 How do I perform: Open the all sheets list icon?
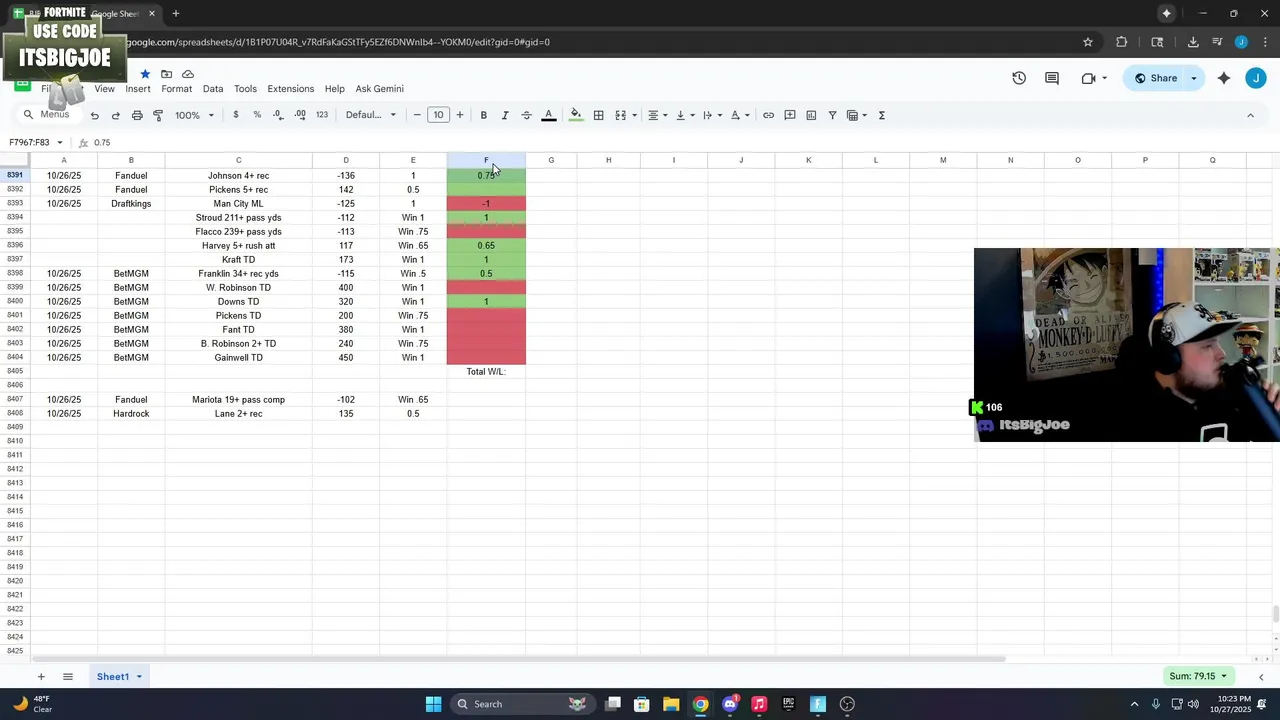[68, 677]
